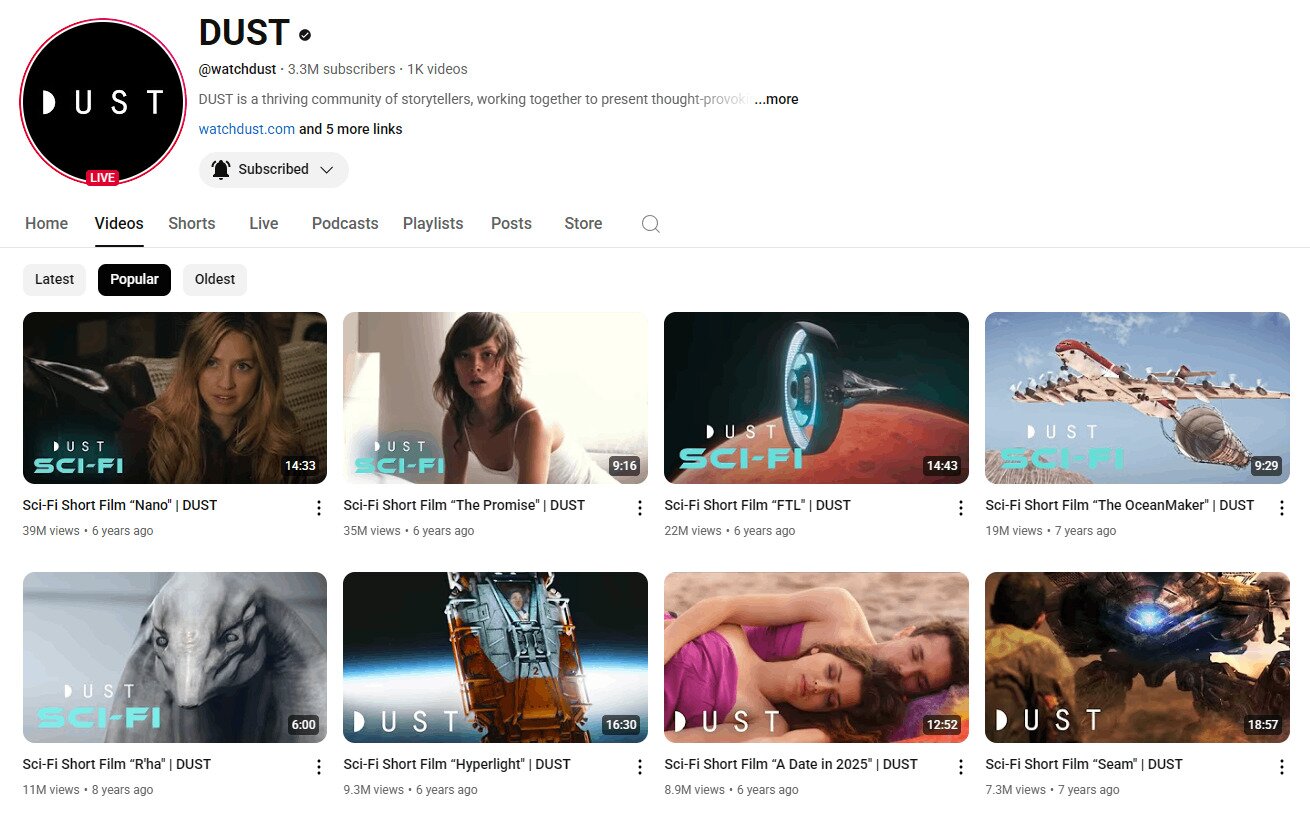Screen dimensions: 1310x816
Task: Click the 6:00 duration badge on R'ha
Action: pos(304,725)
